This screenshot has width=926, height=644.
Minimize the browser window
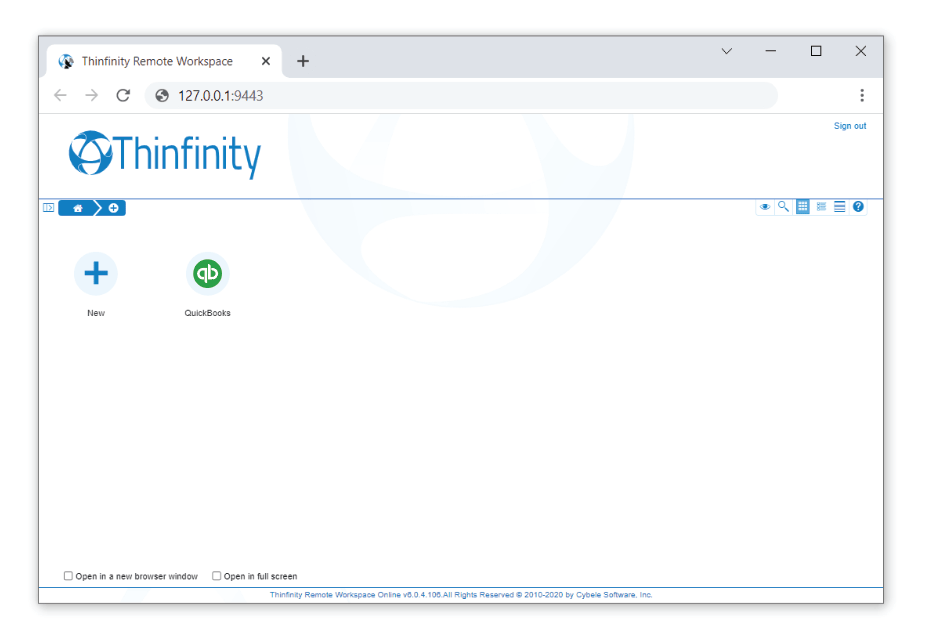coord(771,51)
